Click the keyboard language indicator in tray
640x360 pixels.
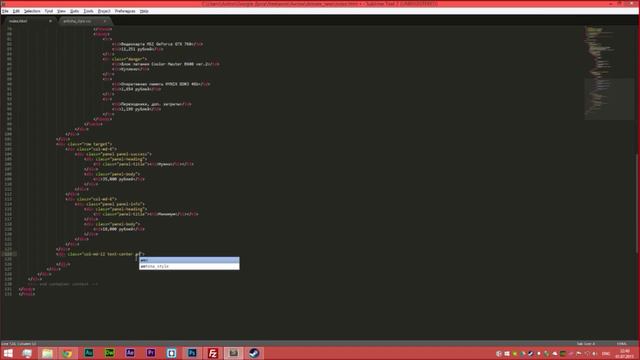pos(606,353)
